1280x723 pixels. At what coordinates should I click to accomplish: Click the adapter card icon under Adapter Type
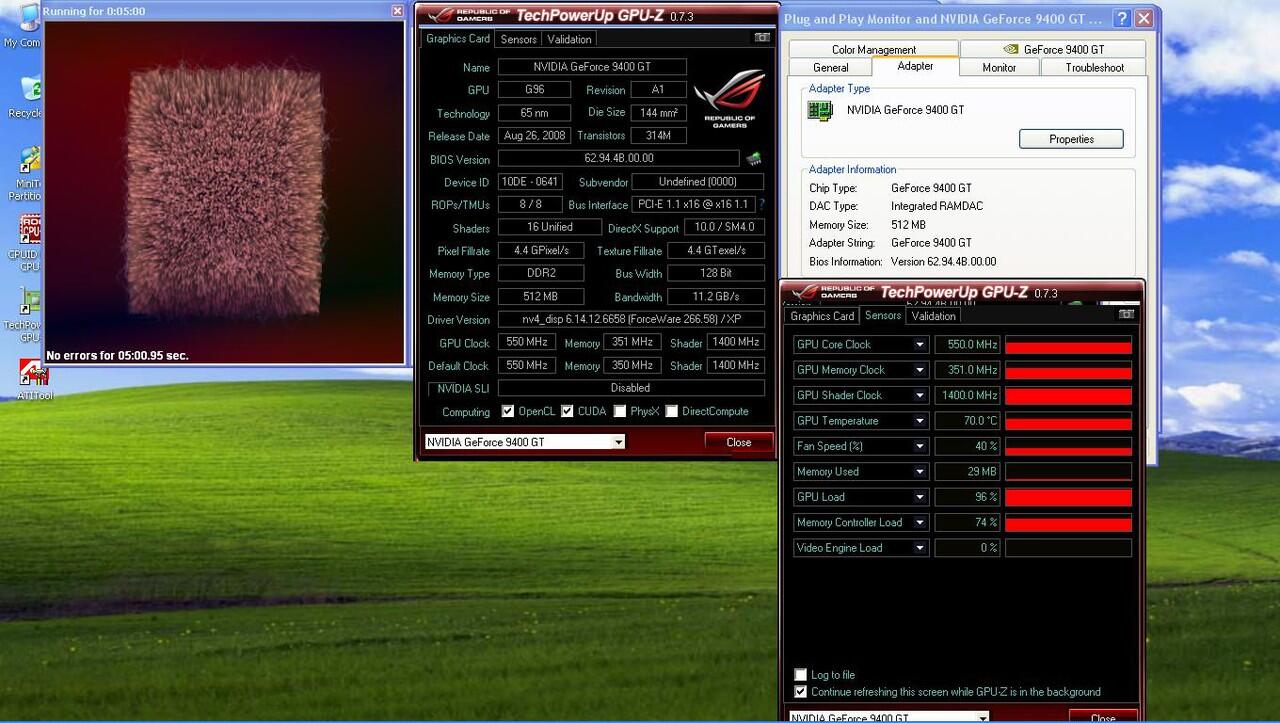[x=820, y=111]
